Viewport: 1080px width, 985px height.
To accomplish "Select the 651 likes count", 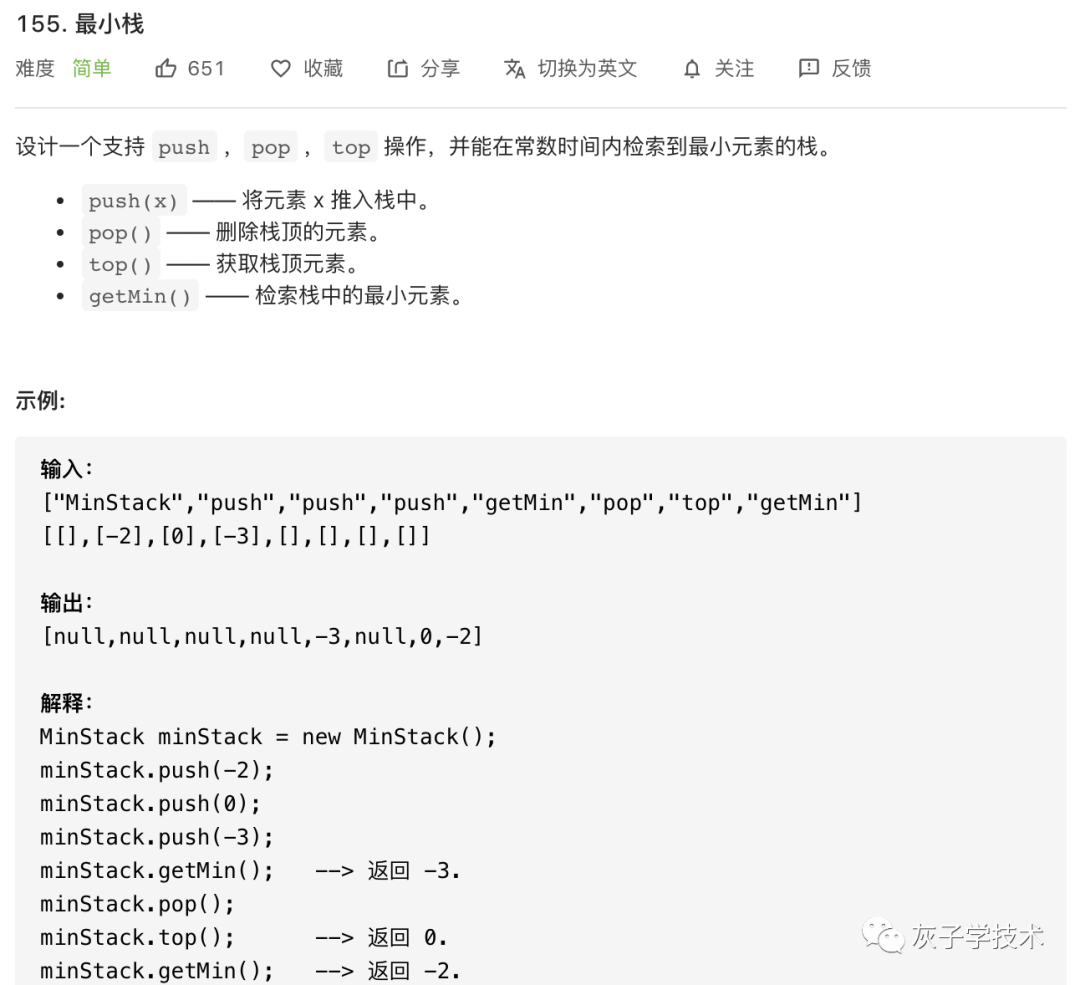I will pyautogui.click(x=206, y=69).
